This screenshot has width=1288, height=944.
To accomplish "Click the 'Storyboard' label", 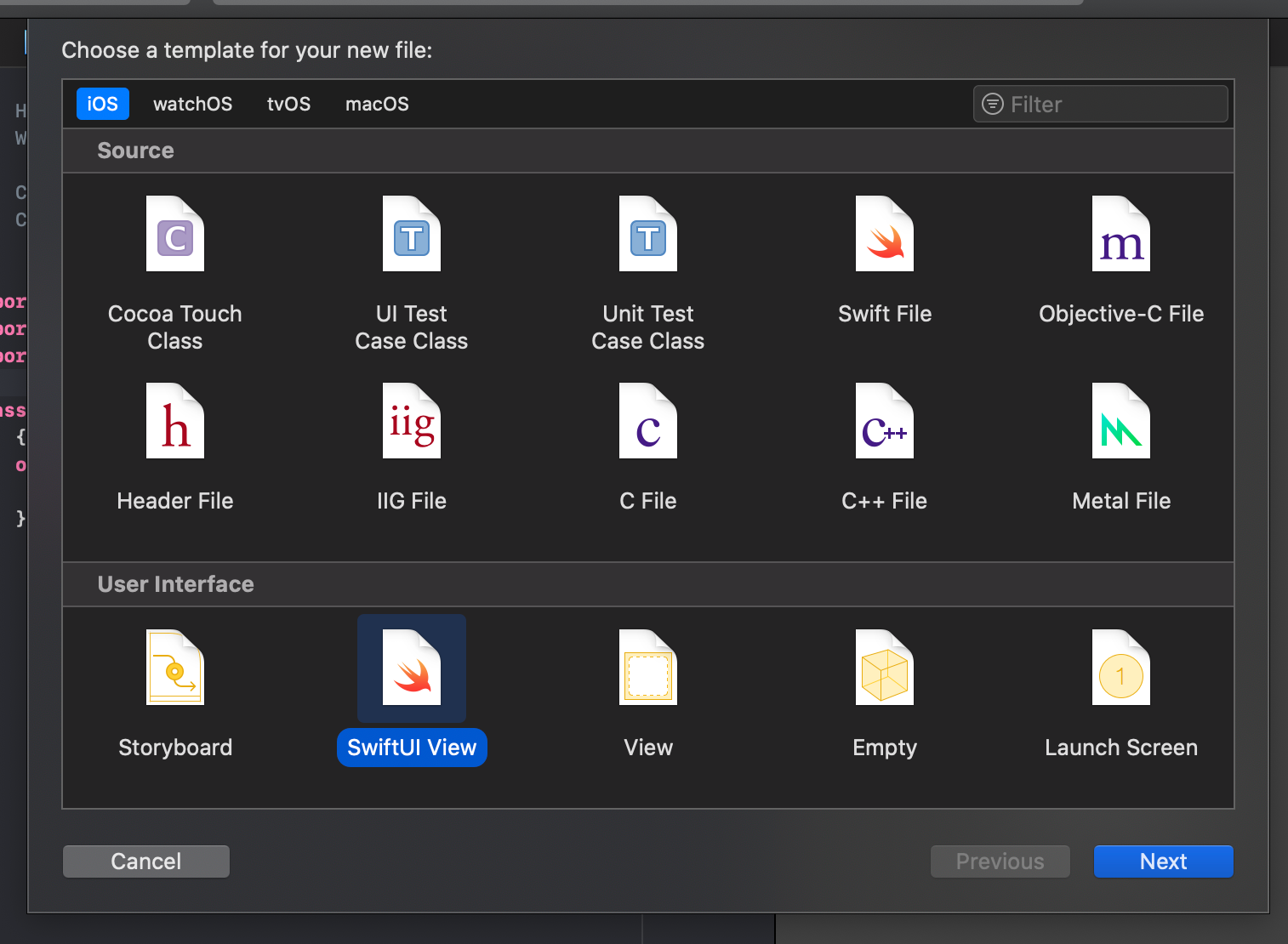I will (x=175, y=748).
